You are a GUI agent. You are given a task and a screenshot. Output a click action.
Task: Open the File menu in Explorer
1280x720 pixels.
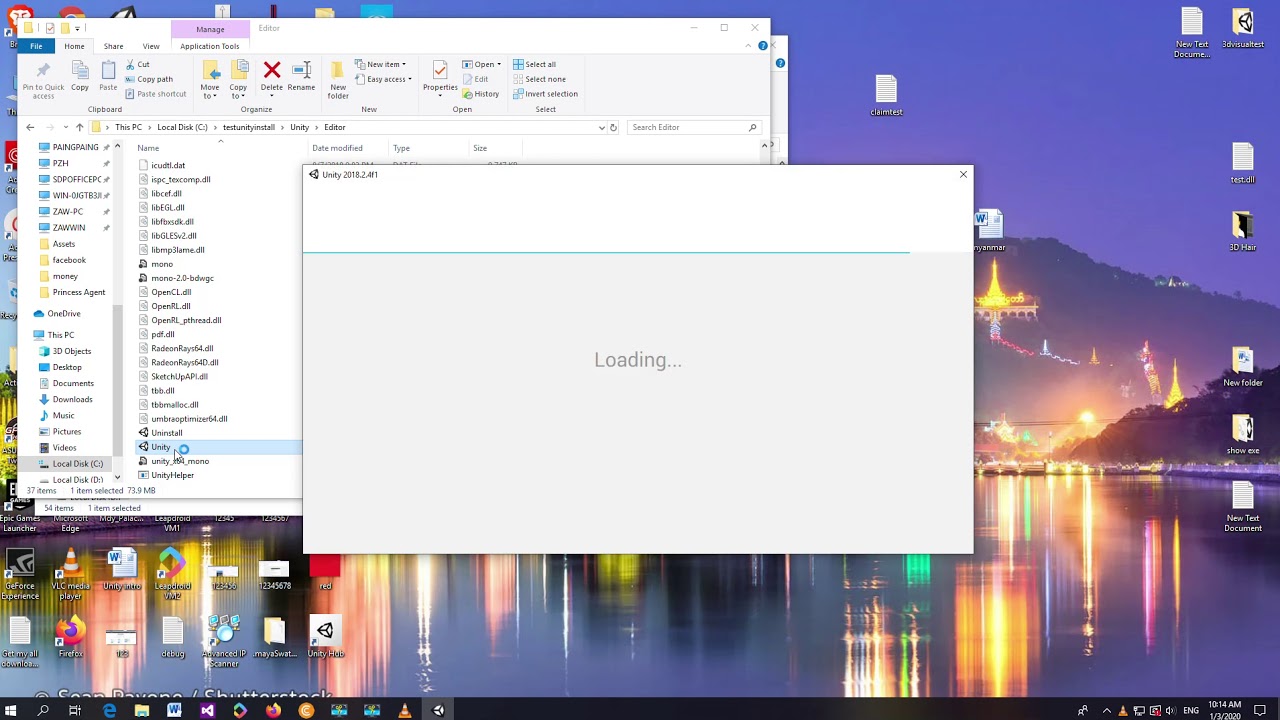coord(36,46)
